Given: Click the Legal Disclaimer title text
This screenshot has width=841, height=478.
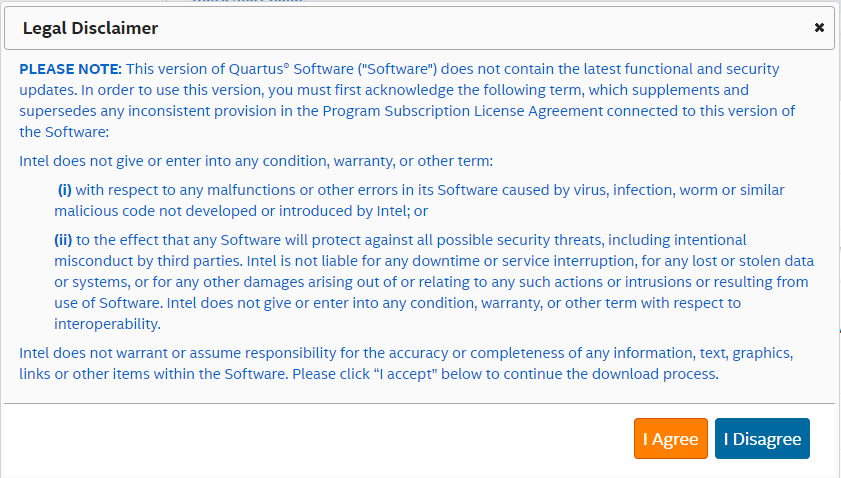Looking at the screenshot, I should [90, 29].
